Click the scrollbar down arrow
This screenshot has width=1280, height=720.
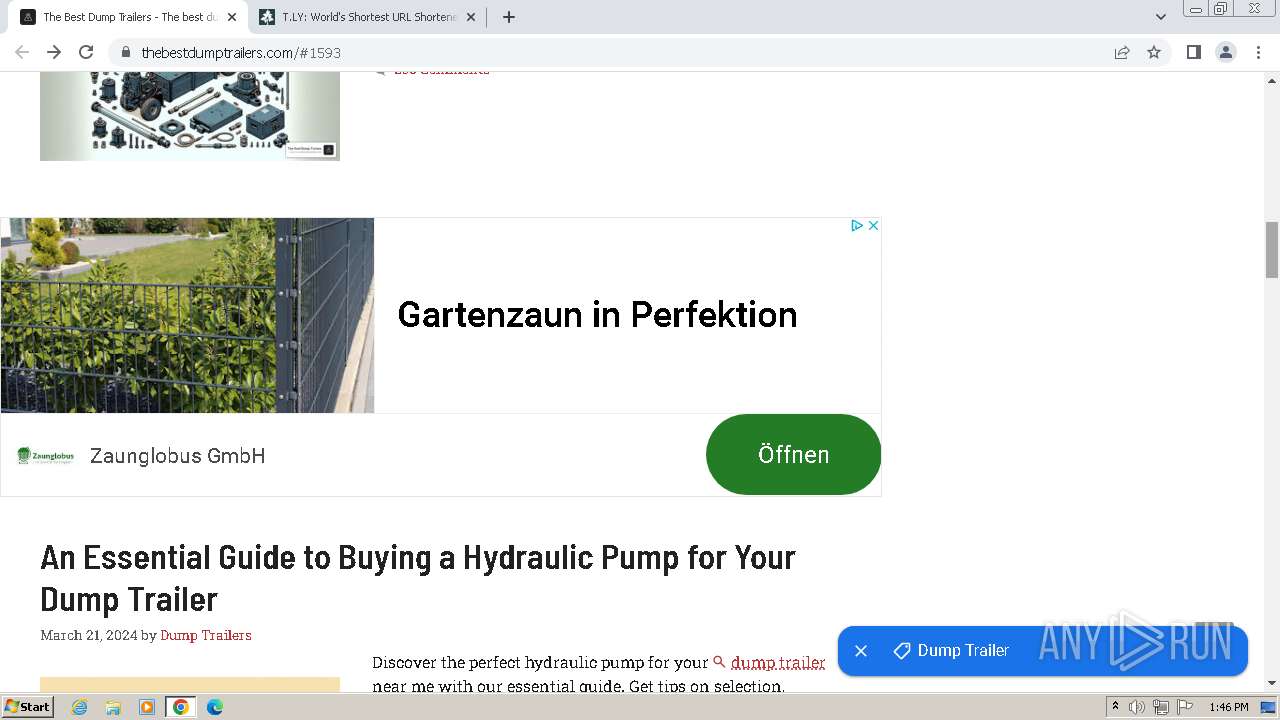click(1272, 683)
